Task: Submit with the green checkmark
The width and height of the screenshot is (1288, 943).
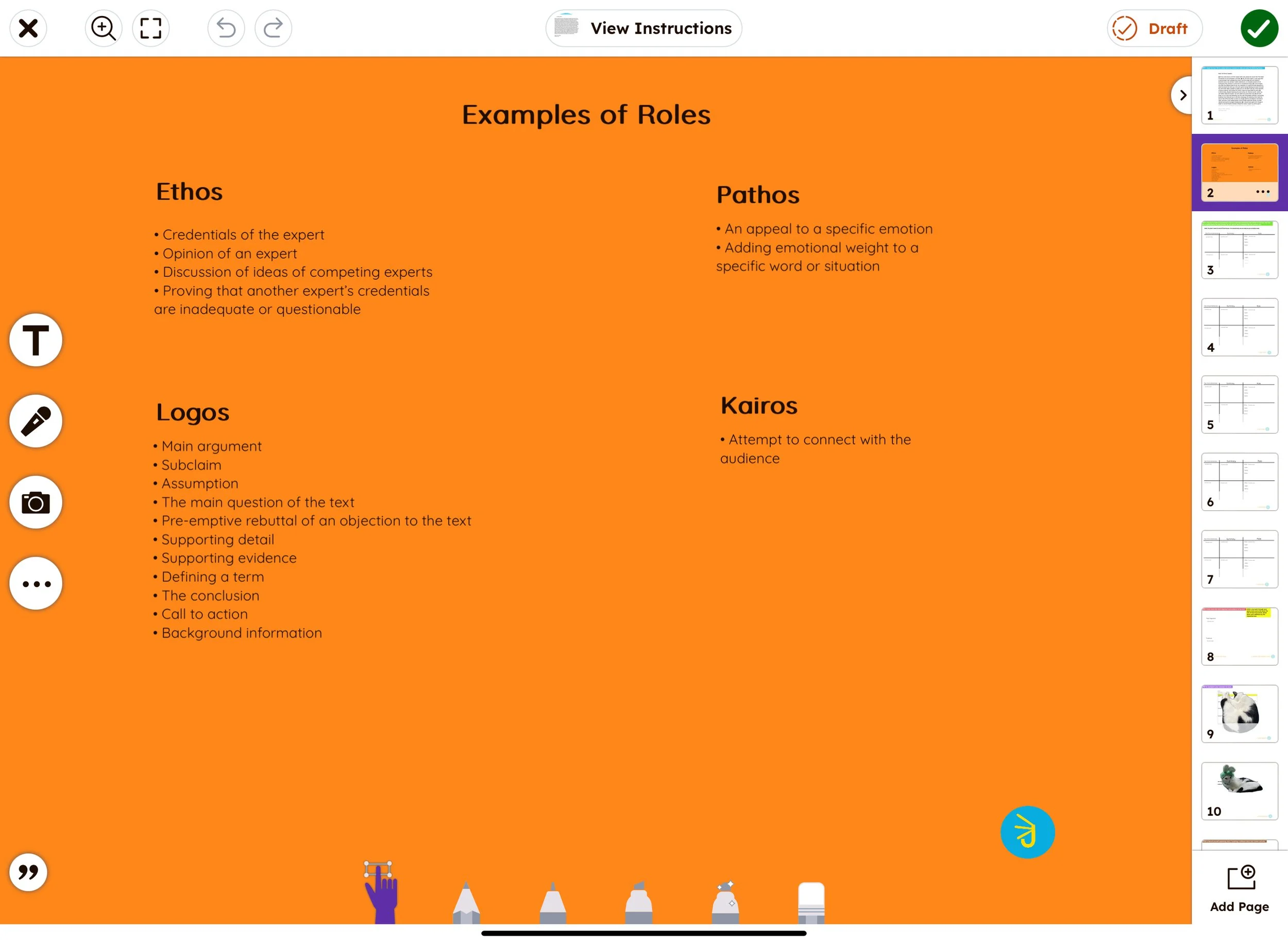Action: (x=1258, y=28)
